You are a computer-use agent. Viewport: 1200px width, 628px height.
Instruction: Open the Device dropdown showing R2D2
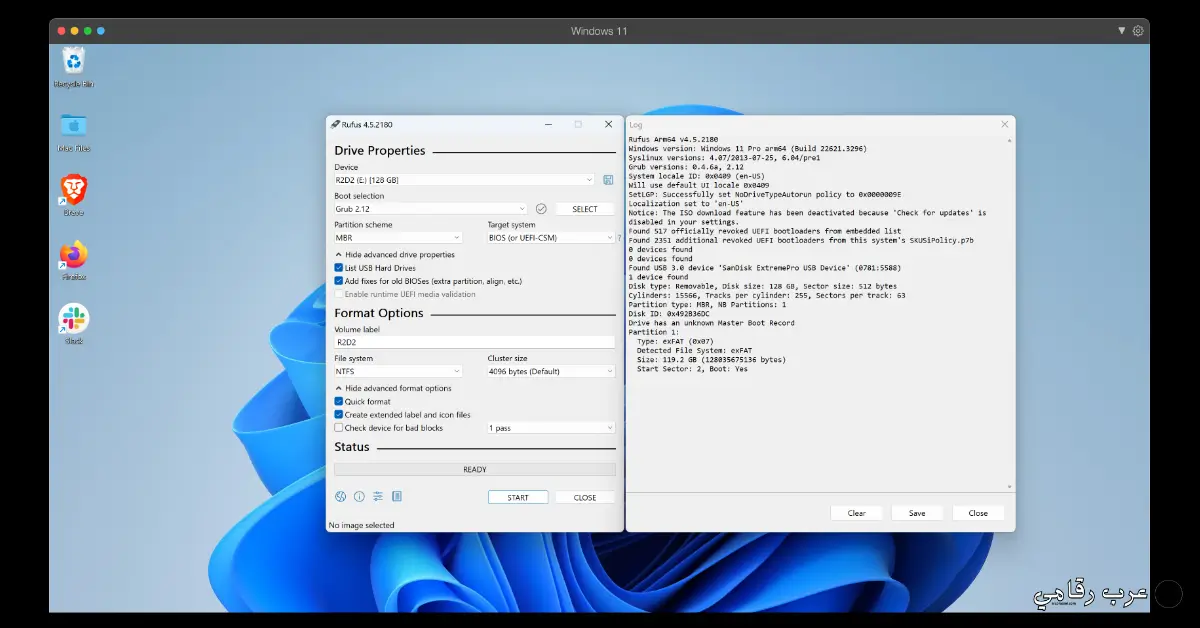pos(464,180)
